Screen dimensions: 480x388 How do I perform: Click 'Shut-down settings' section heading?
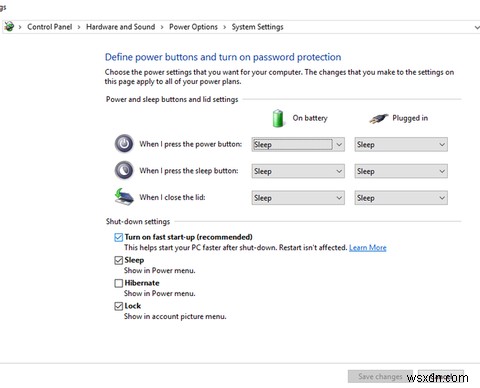[x=138, y=222]
